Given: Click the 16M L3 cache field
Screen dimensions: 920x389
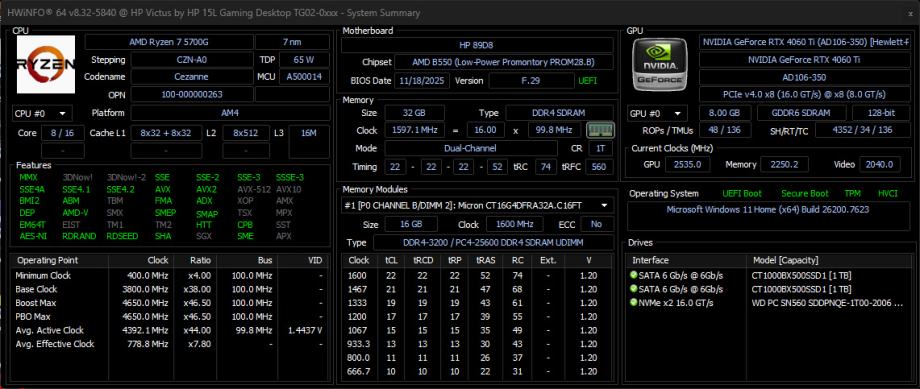Looking at the screenshot, I should pos(309,133).
